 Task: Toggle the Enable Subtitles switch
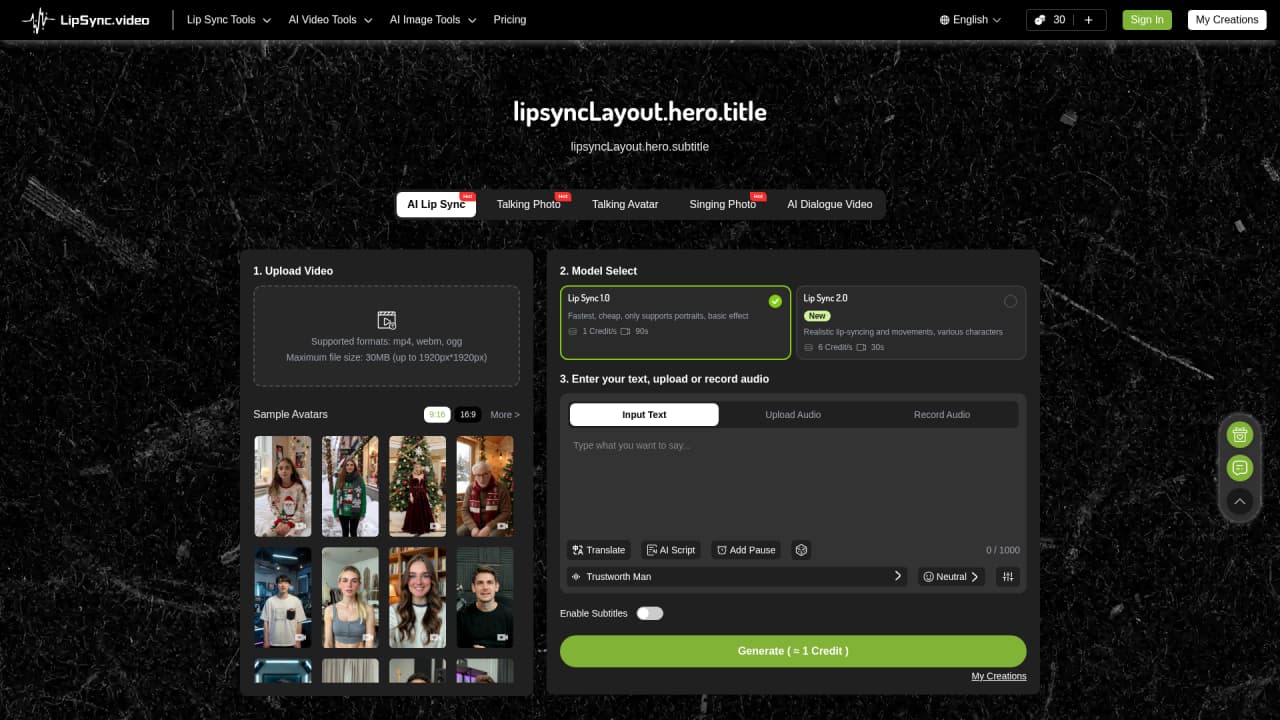click(x=650, y=613)
